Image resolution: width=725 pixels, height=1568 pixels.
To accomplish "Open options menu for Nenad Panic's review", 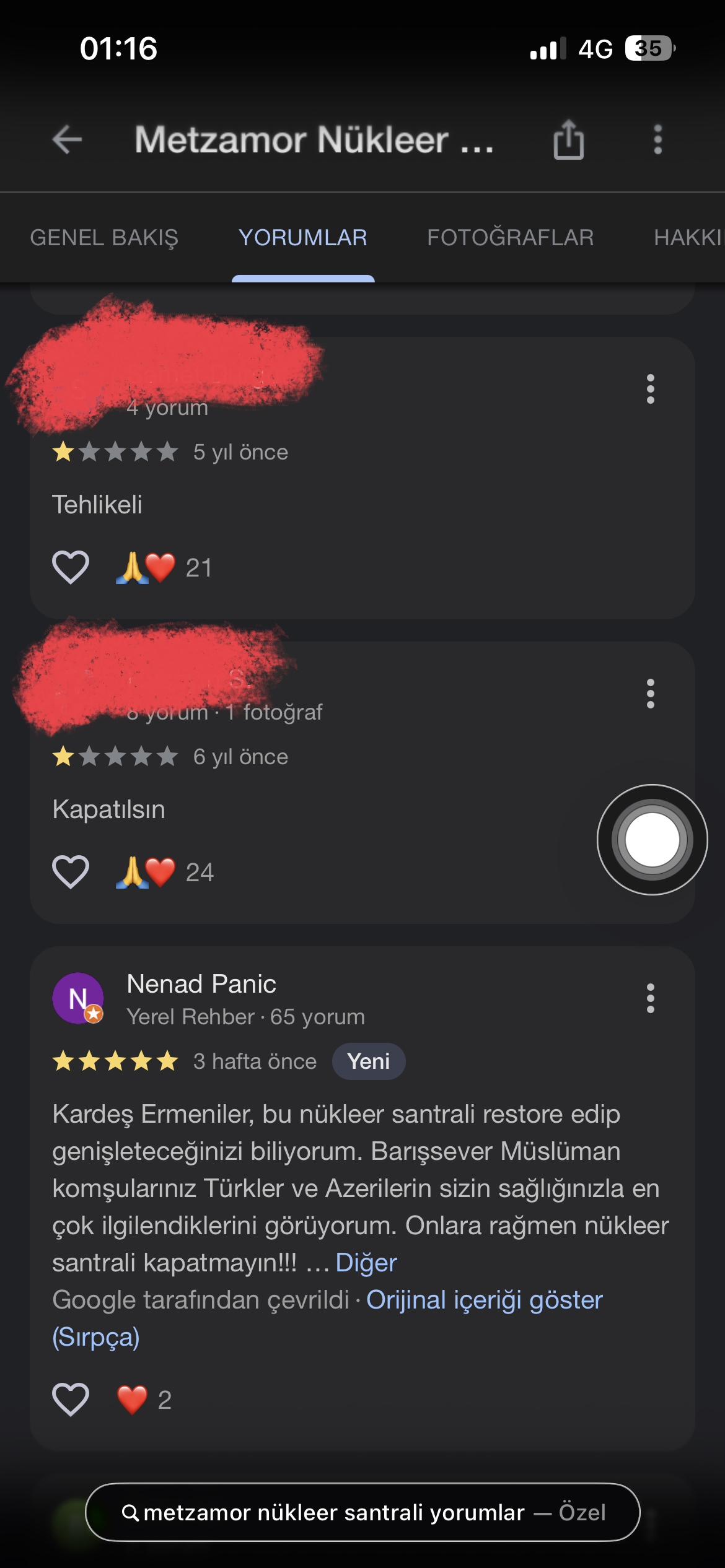I will (650, 998).
